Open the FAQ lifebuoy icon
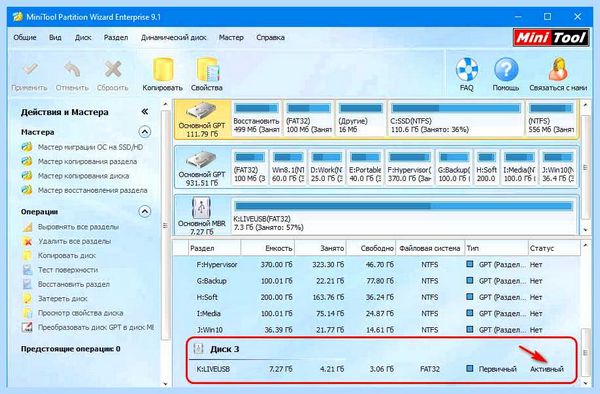The image size is (600, 394). click(467, 70)
